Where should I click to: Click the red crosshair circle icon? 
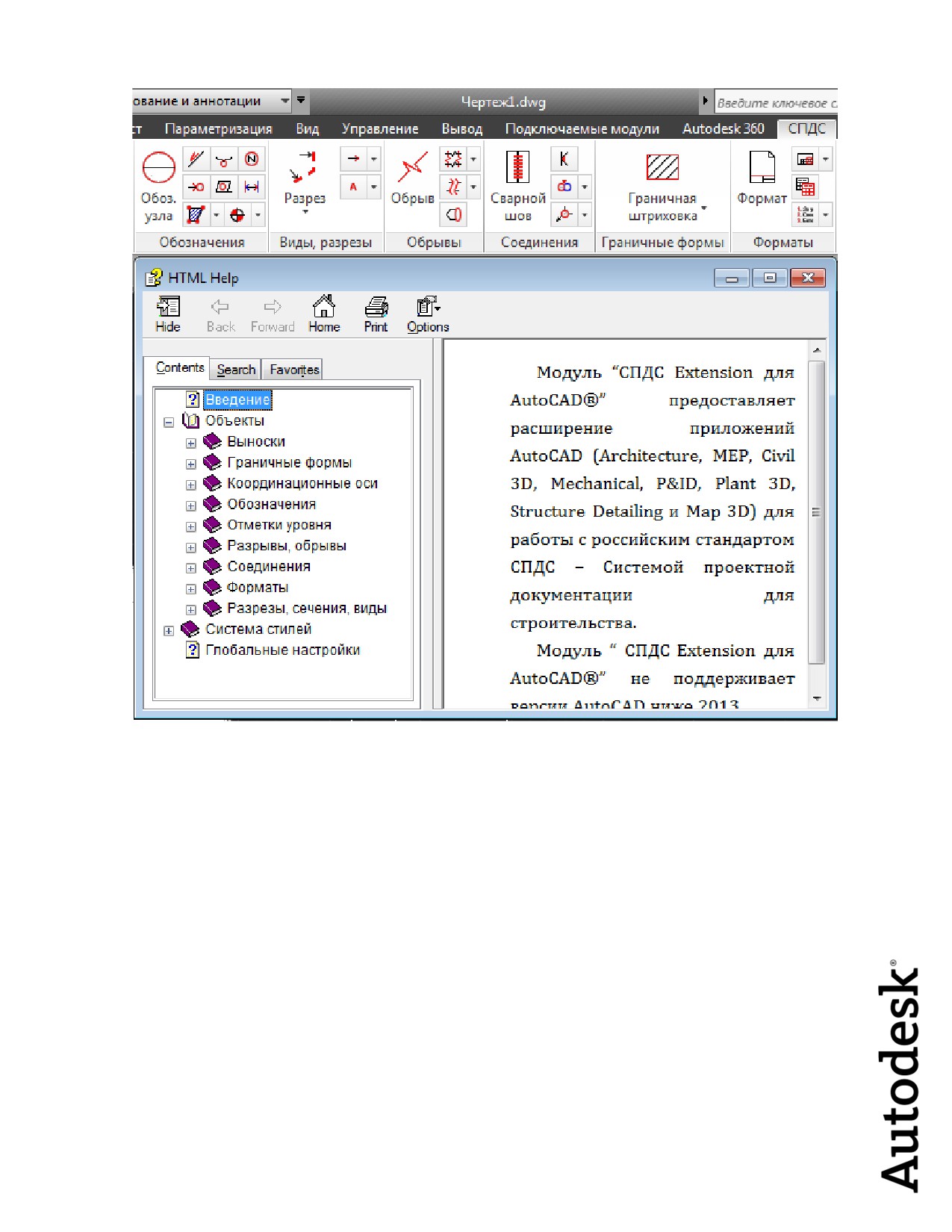coord(237,215)
